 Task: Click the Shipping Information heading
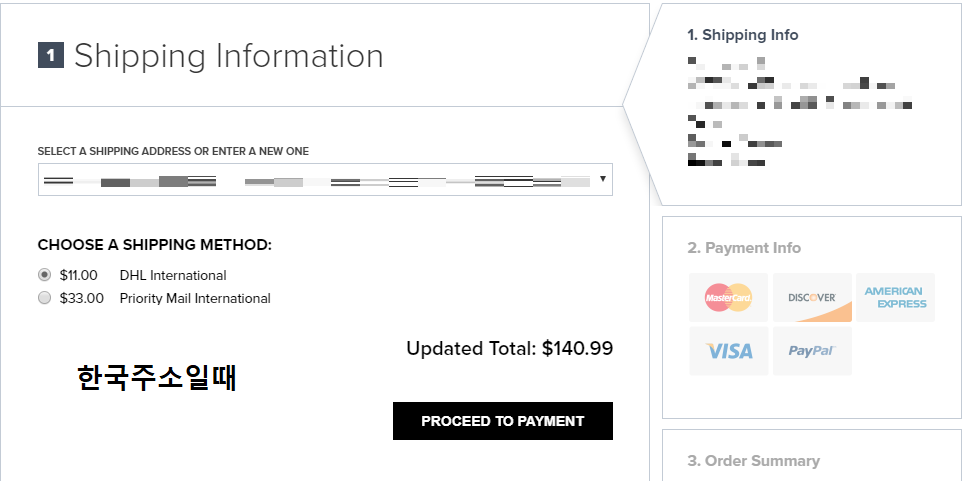(228, 56)
